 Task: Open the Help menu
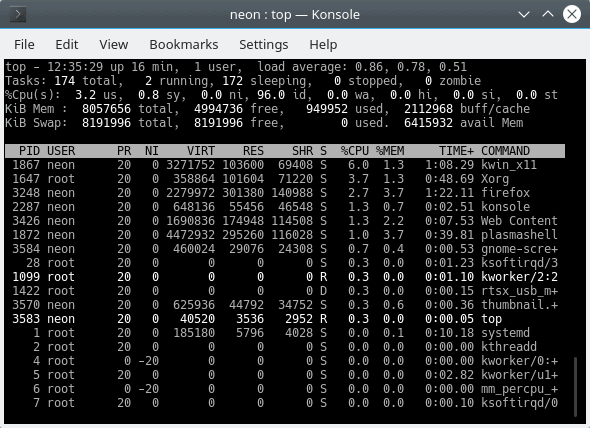pyautogui.click(x=323, y=45)
